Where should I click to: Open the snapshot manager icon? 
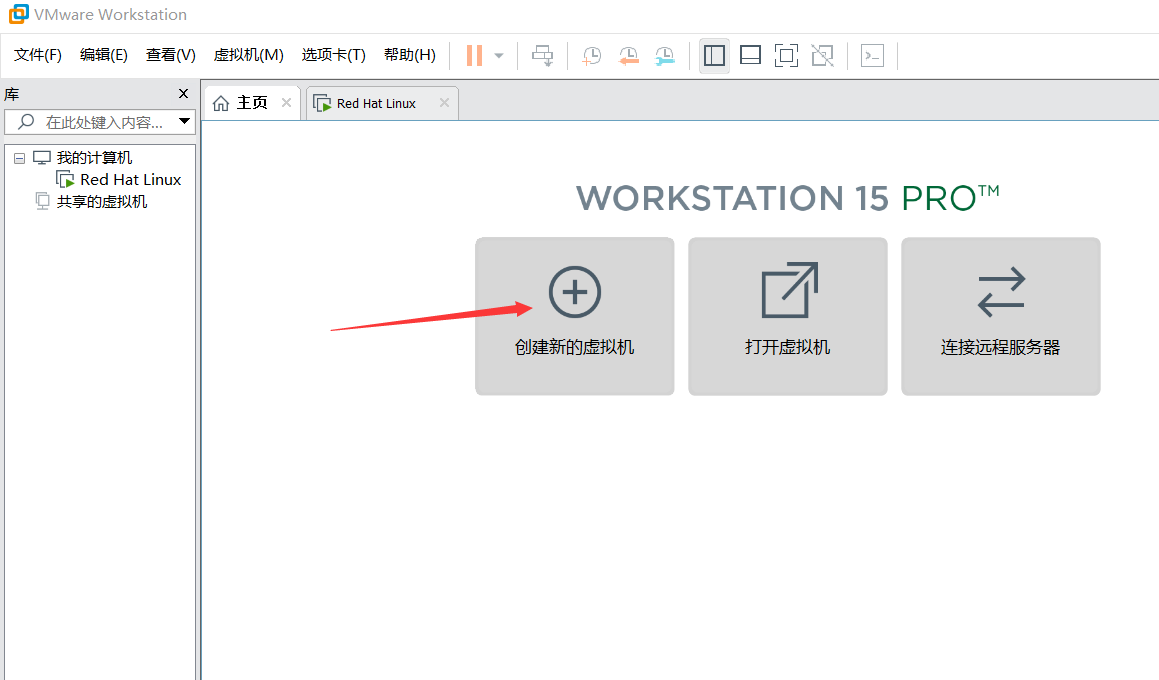(665, 55)
